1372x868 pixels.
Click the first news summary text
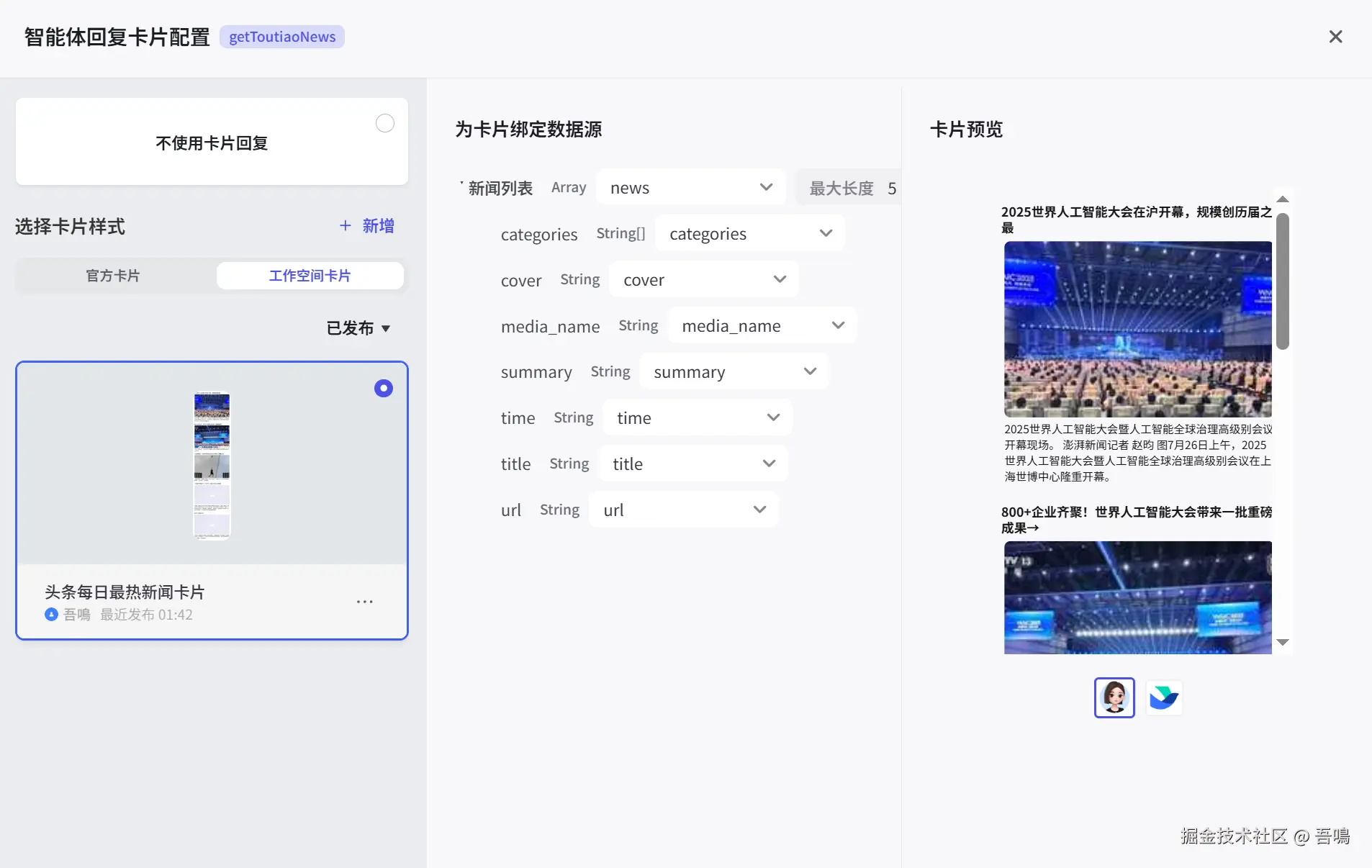(1138, 453)
